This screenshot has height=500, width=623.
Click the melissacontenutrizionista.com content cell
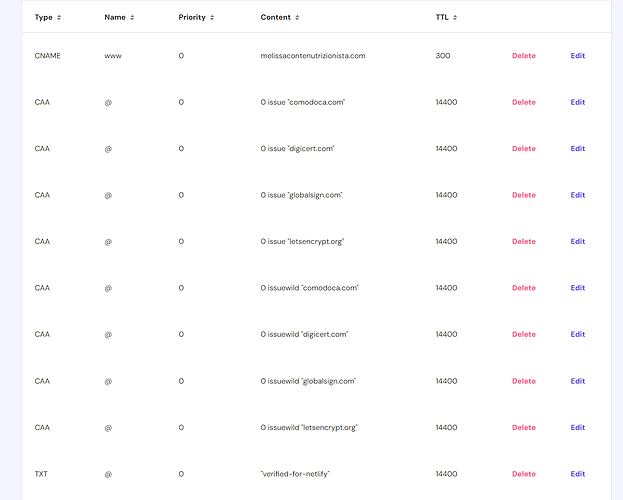pyautogui.click(x=313, y=56)
